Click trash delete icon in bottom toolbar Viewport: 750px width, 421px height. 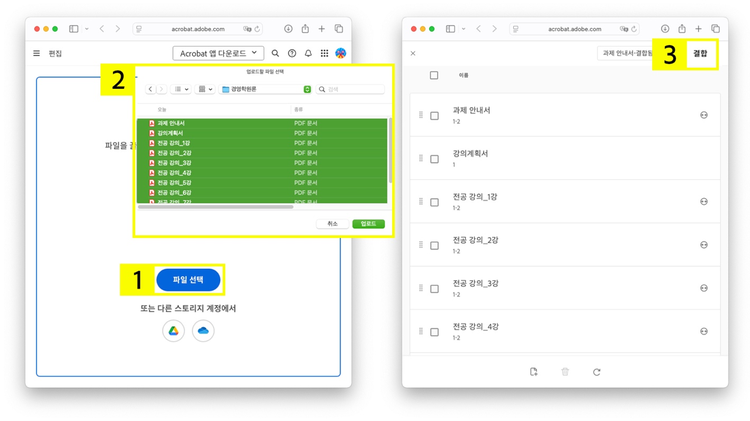coord(565,372)
